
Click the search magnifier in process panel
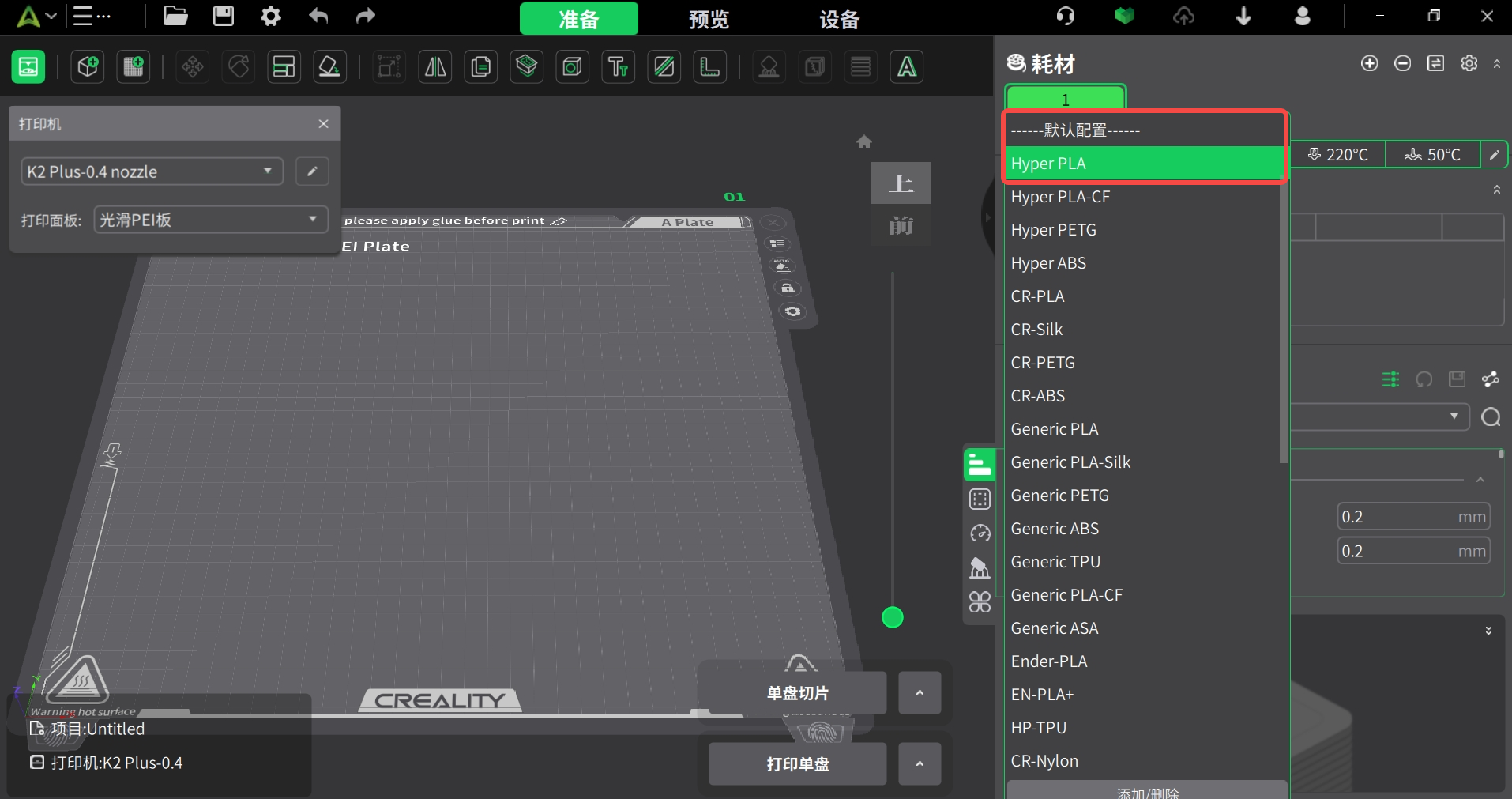tap(1491, 417)
